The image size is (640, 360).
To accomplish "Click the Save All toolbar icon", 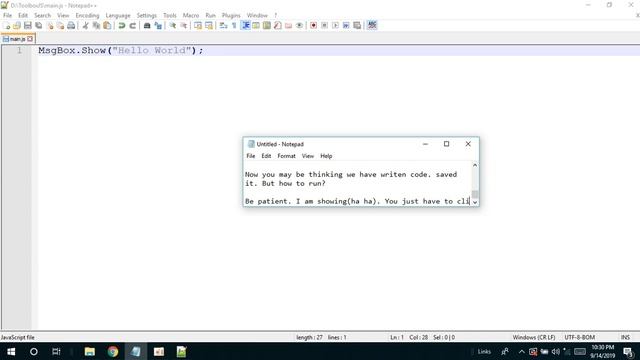I will coord(39,26).
